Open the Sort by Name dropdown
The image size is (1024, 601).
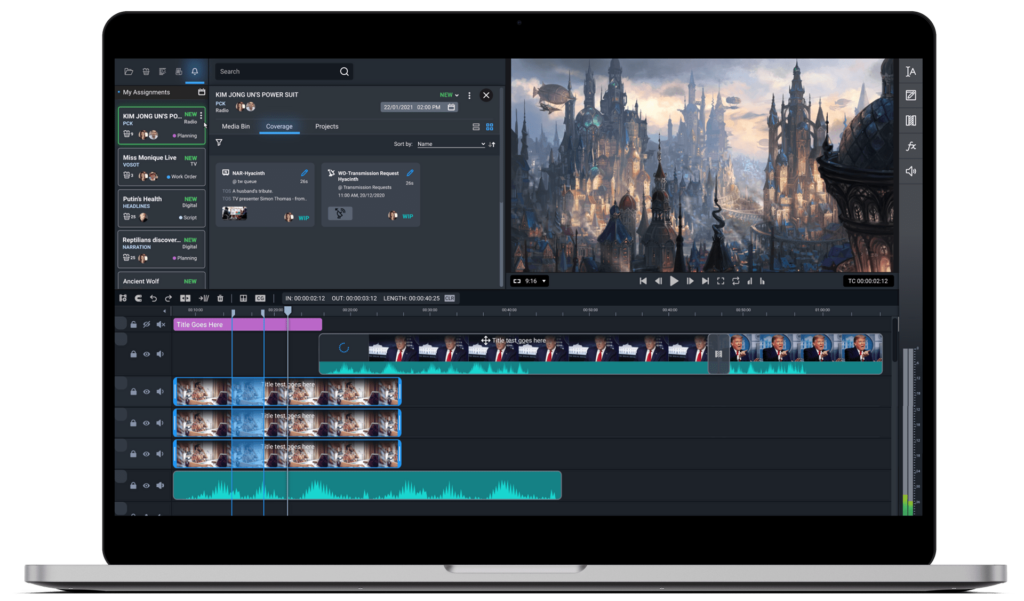[x=450, y=144]
